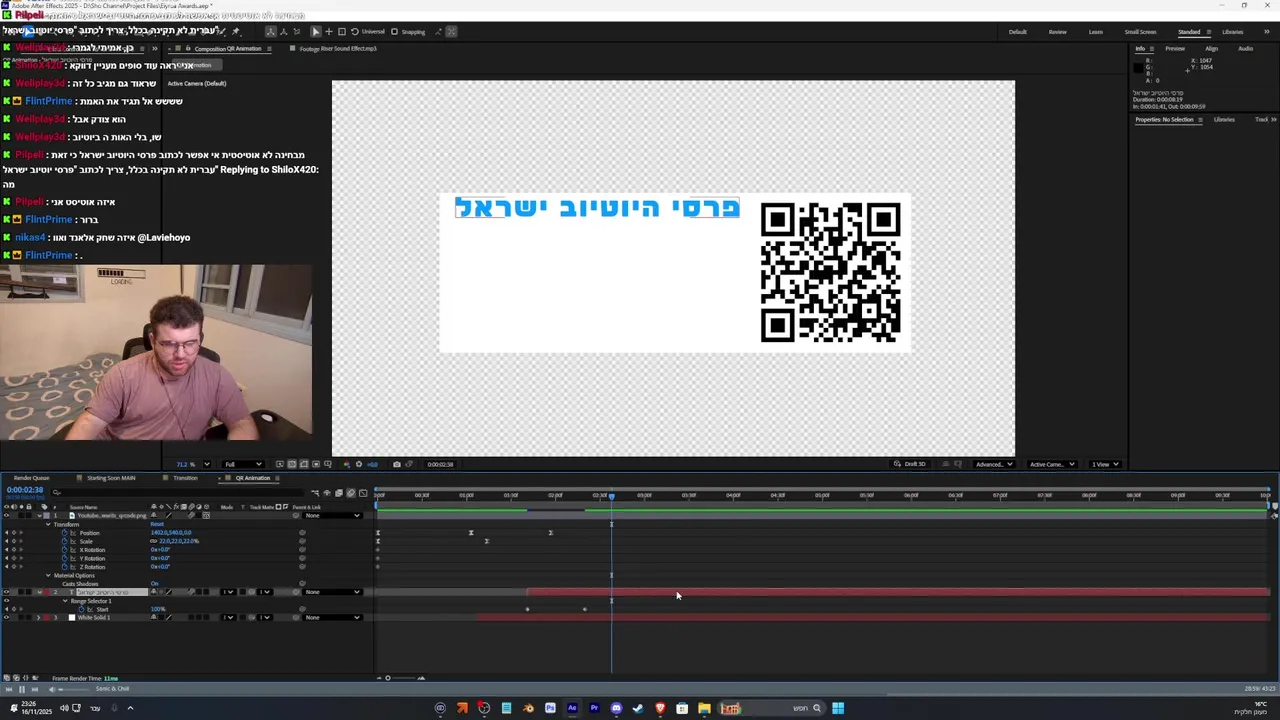
Task: Click the preview time 0:00:02:38 in viewer
Action: 440,464
